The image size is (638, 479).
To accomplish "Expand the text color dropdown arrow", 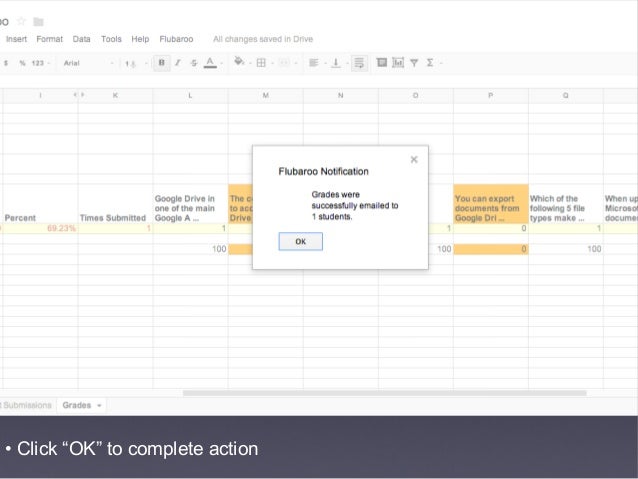I will [222, 63].
